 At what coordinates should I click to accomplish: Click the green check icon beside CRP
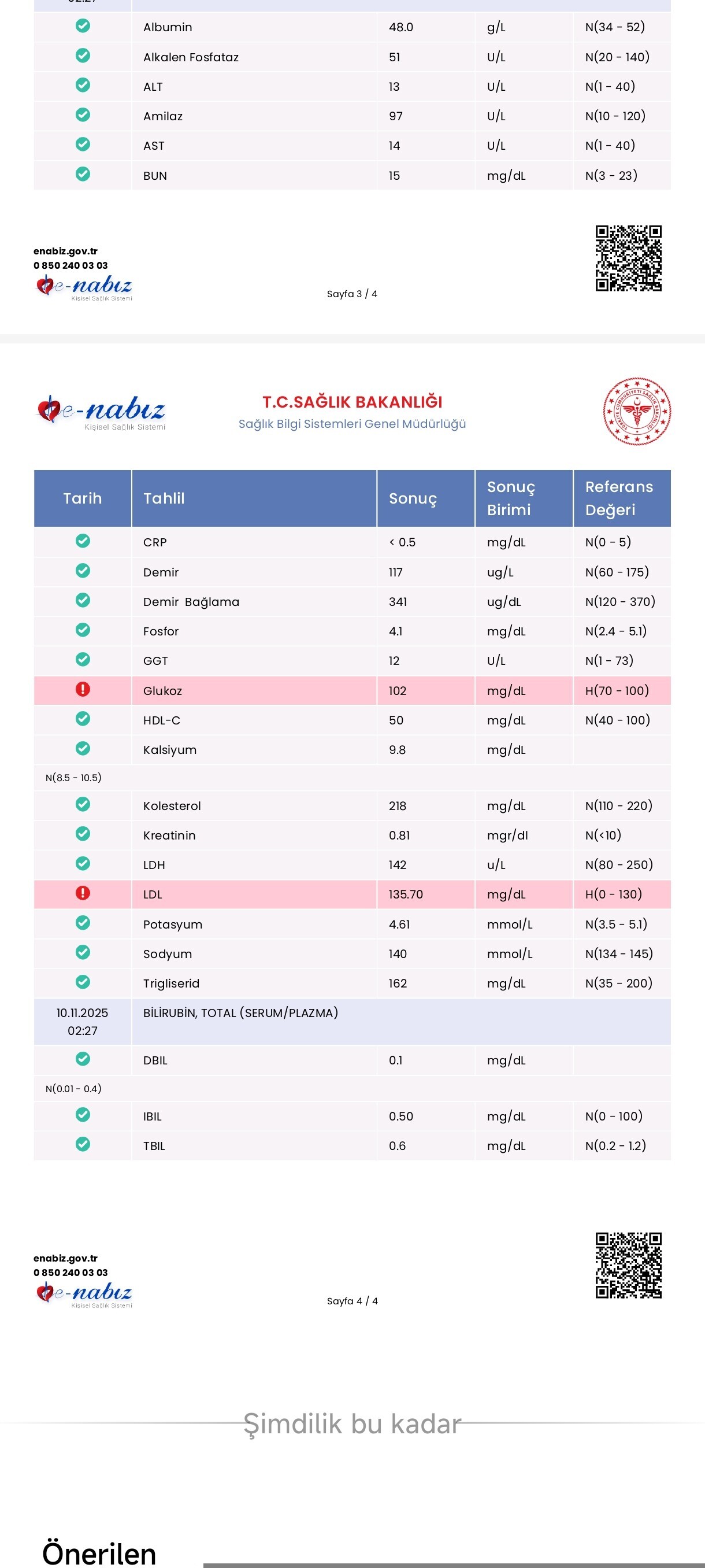83,541
